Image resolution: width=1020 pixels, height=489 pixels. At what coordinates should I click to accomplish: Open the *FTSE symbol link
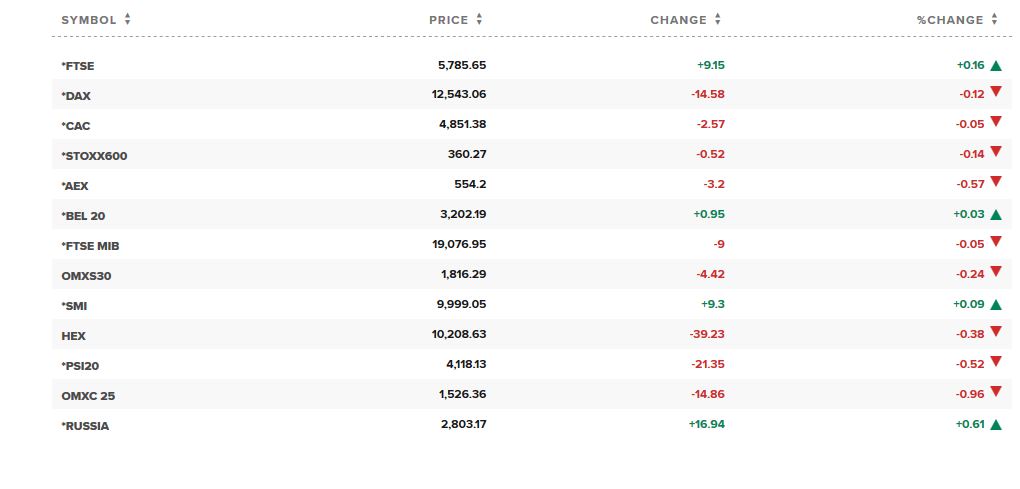(x=77, y=66)
